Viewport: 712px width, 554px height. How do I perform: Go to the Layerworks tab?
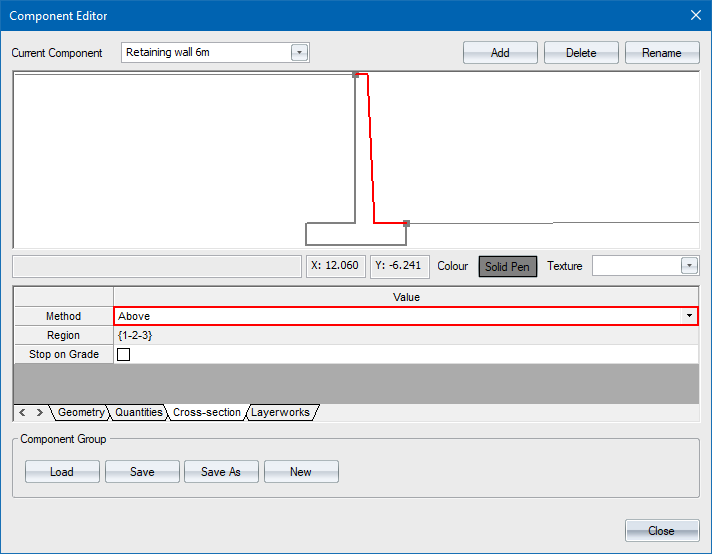[x=280, y=412]
